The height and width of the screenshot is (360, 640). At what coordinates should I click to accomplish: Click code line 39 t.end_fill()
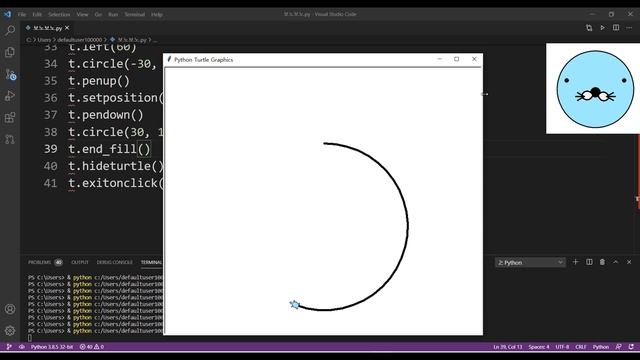pyautogui.click(x=109, y=149)
